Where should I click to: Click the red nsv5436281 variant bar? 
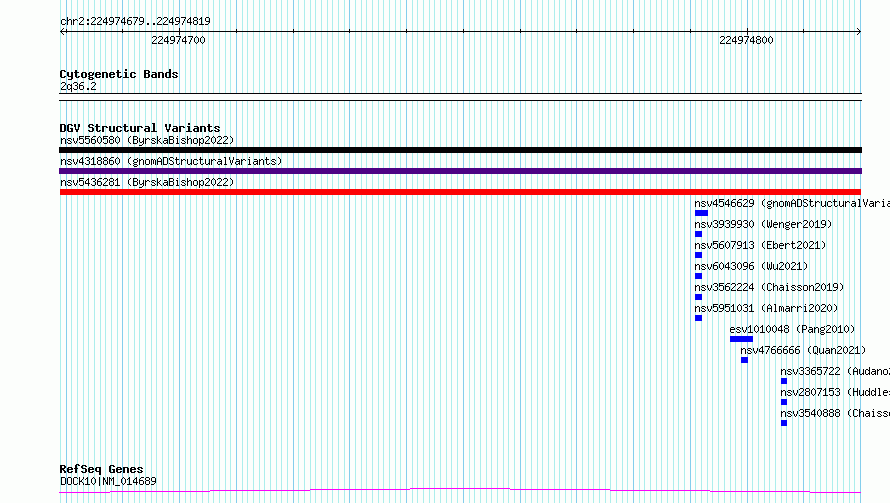[460, 192]
